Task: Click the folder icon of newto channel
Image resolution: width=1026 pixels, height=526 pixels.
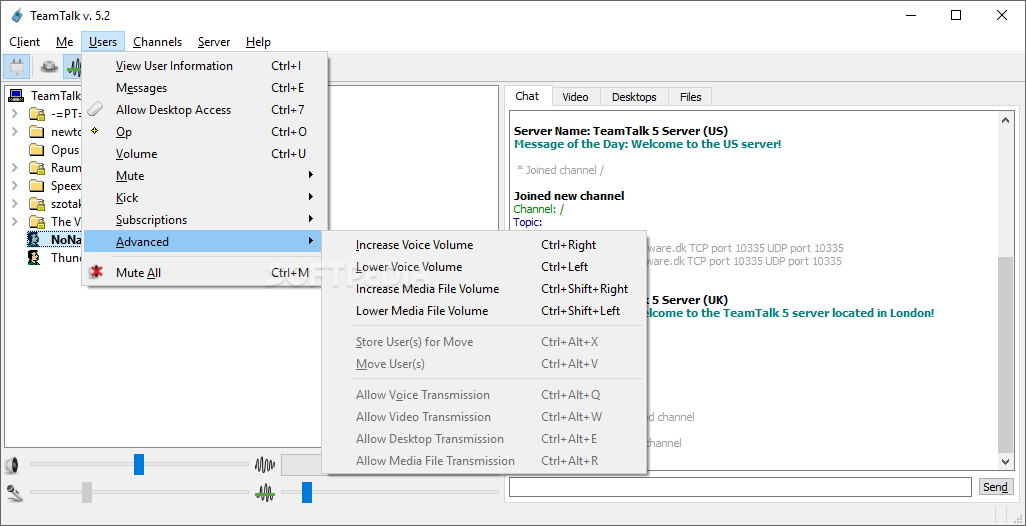Action: pos(37,132)
